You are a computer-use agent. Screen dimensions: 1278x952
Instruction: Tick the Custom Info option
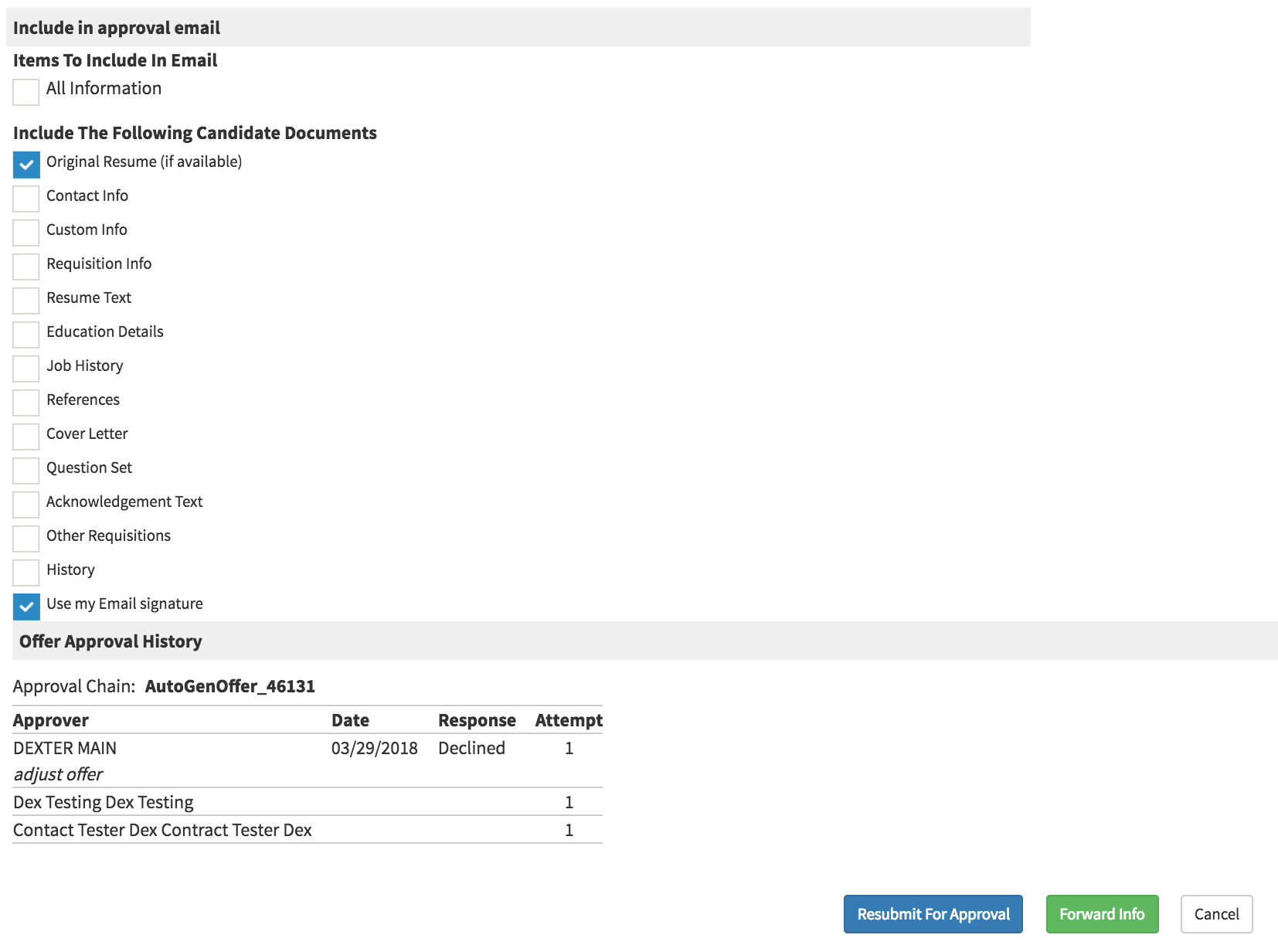pos(26,233)
